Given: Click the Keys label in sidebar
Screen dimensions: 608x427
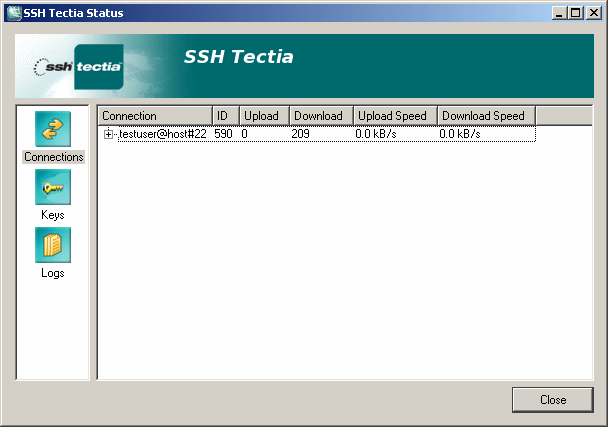Looking at the screenshot, I should point(53,215).
